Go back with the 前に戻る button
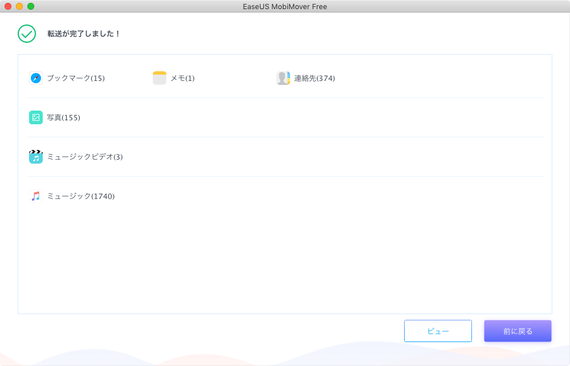 point(518,331)
